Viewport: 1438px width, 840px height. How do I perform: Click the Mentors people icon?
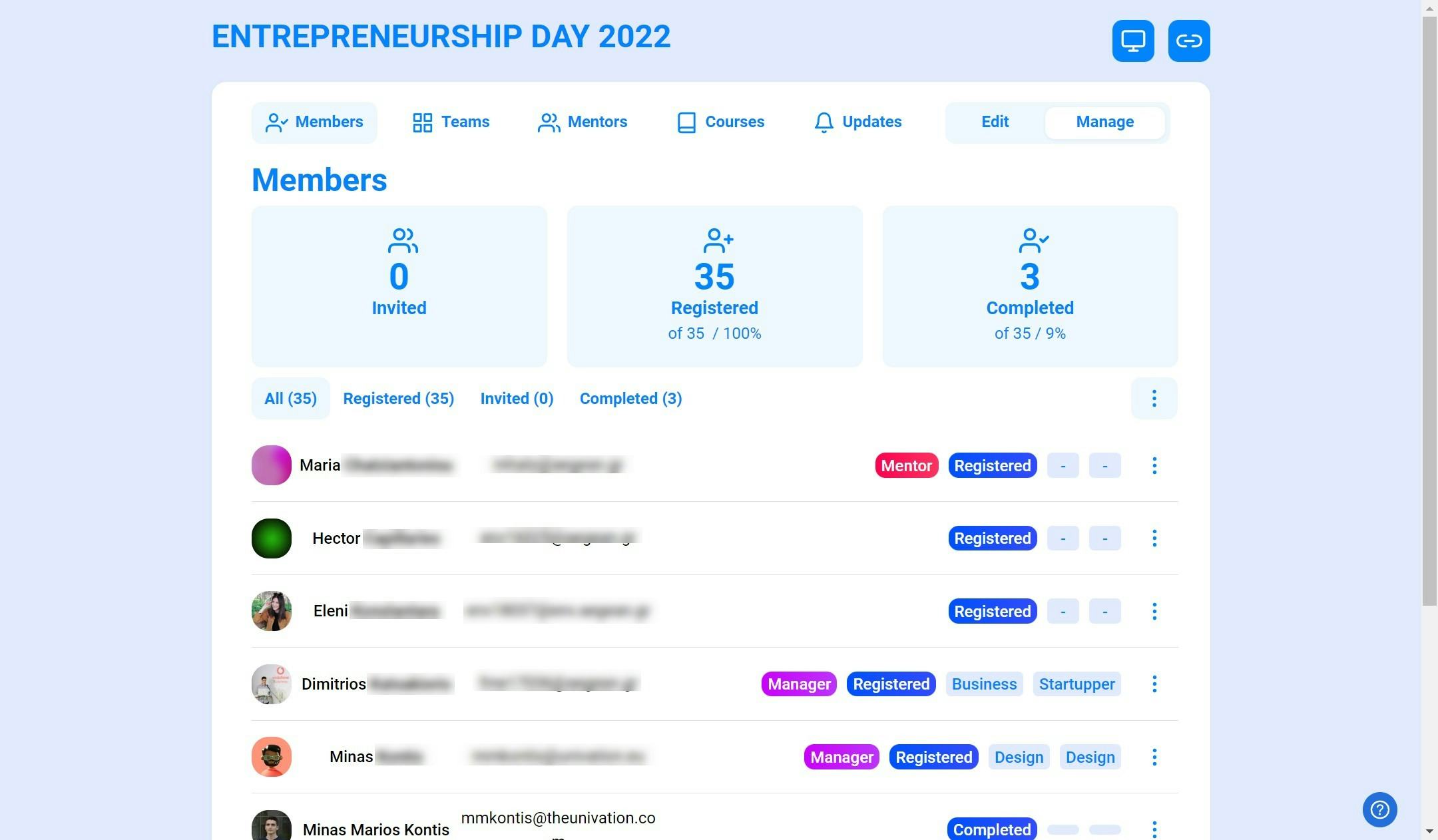click(548, 122)
